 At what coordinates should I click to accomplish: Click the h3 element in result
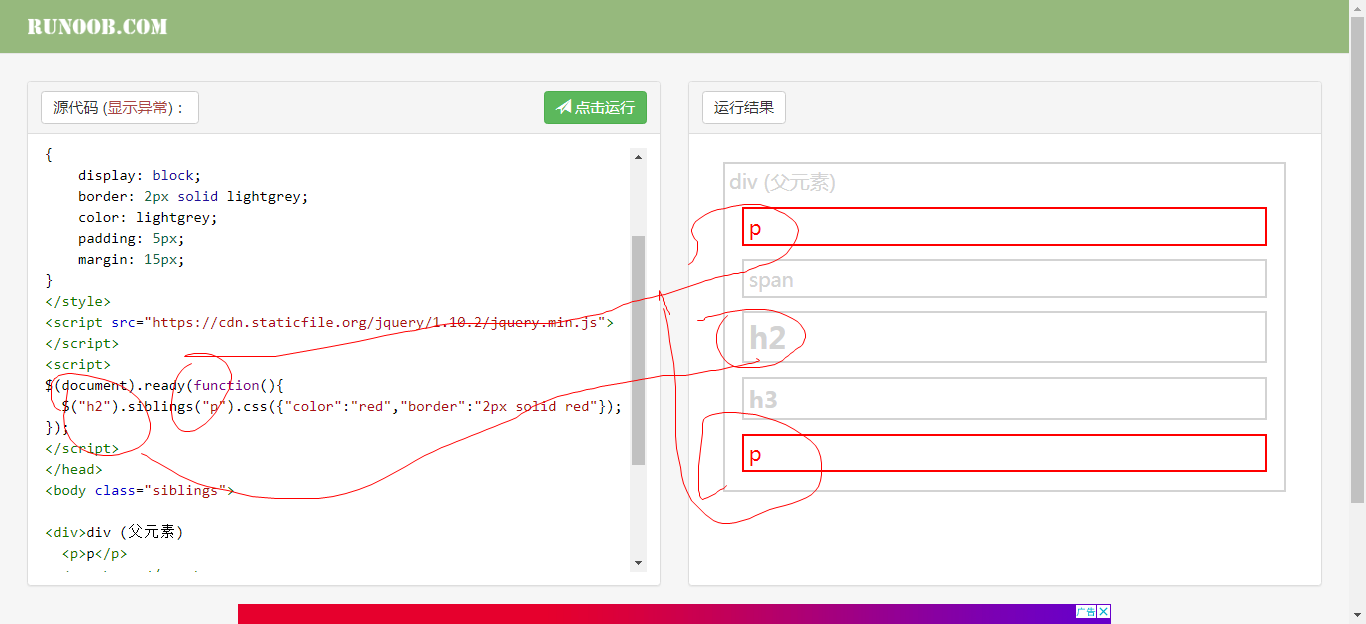pos(1004,399)
